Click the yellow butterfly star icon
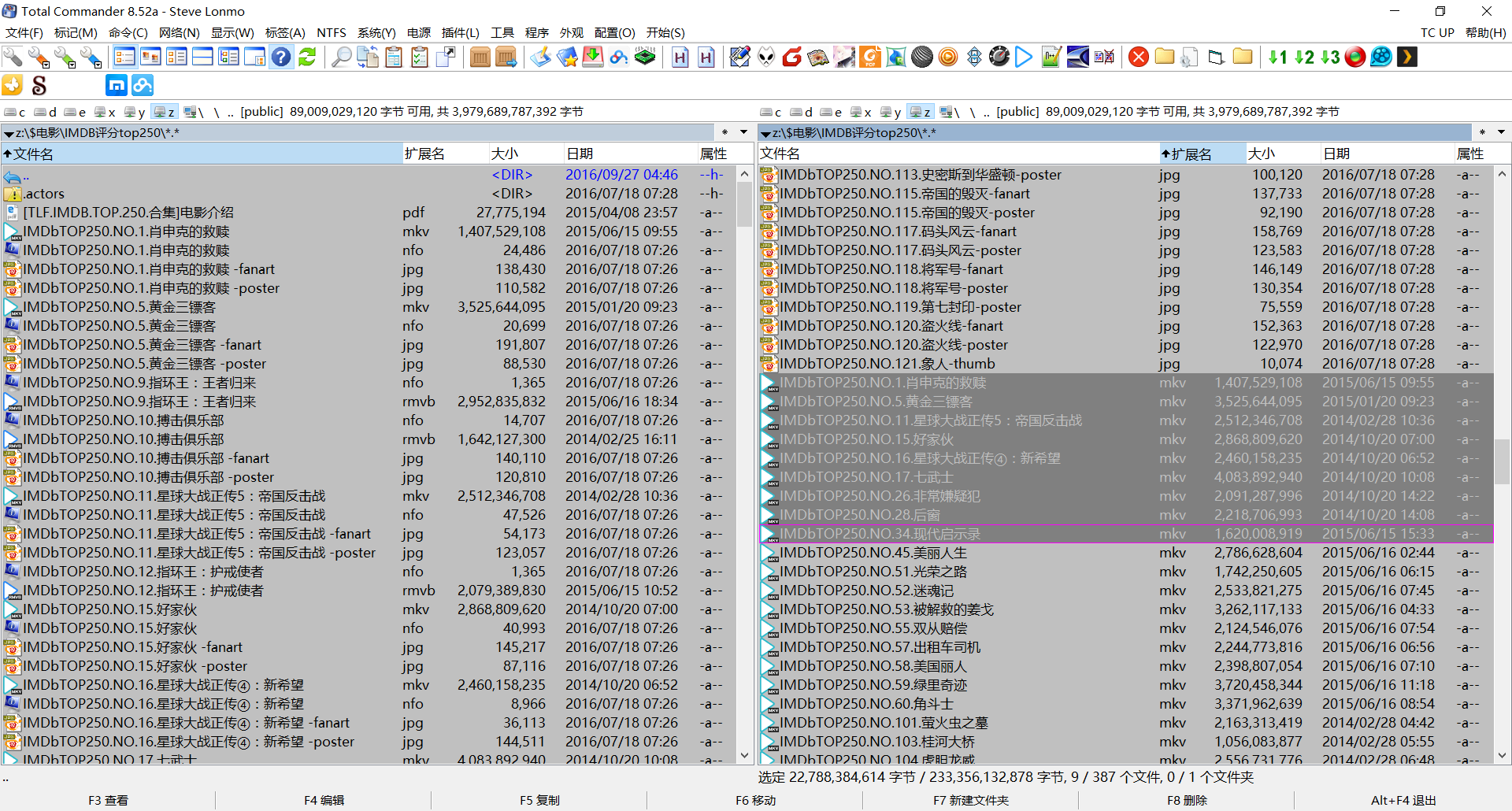The width and height of the screenshot is (1512, 811). coord(13,85)
